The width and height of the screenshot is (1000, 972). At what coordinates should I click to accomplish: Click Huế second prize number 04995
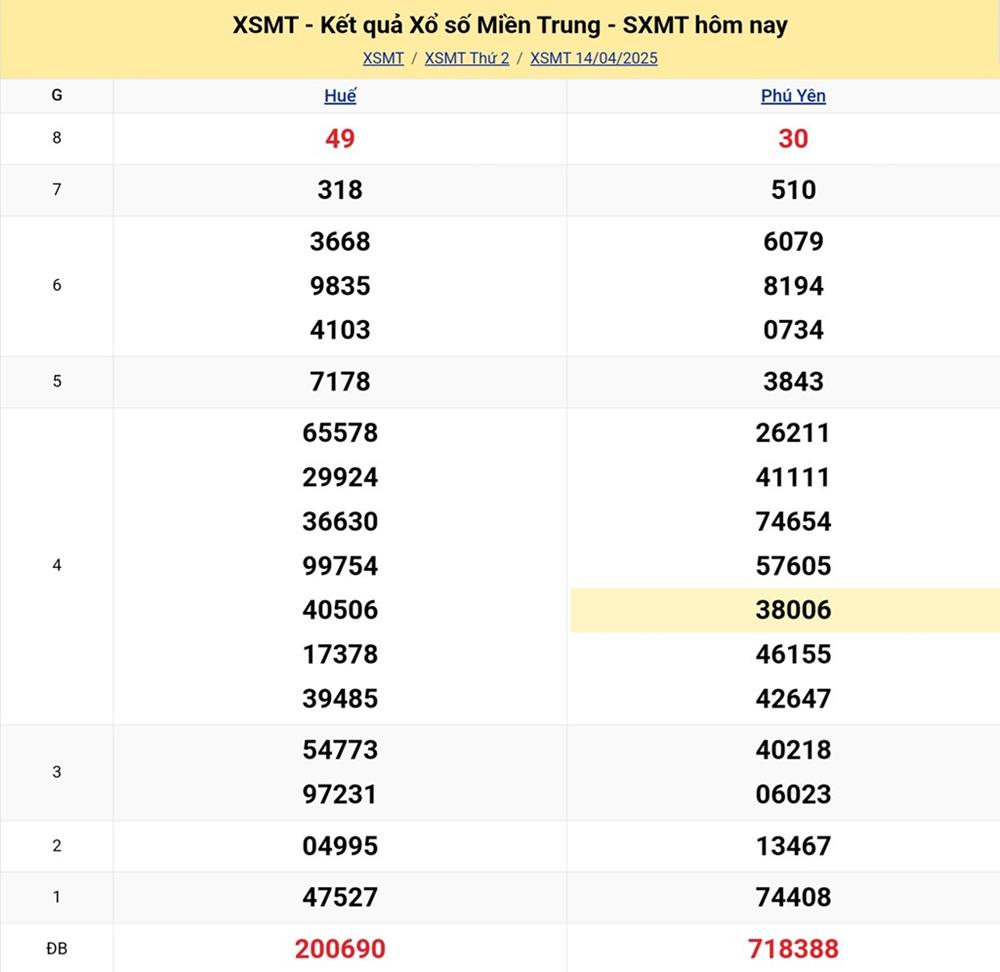tap(340, 846)
